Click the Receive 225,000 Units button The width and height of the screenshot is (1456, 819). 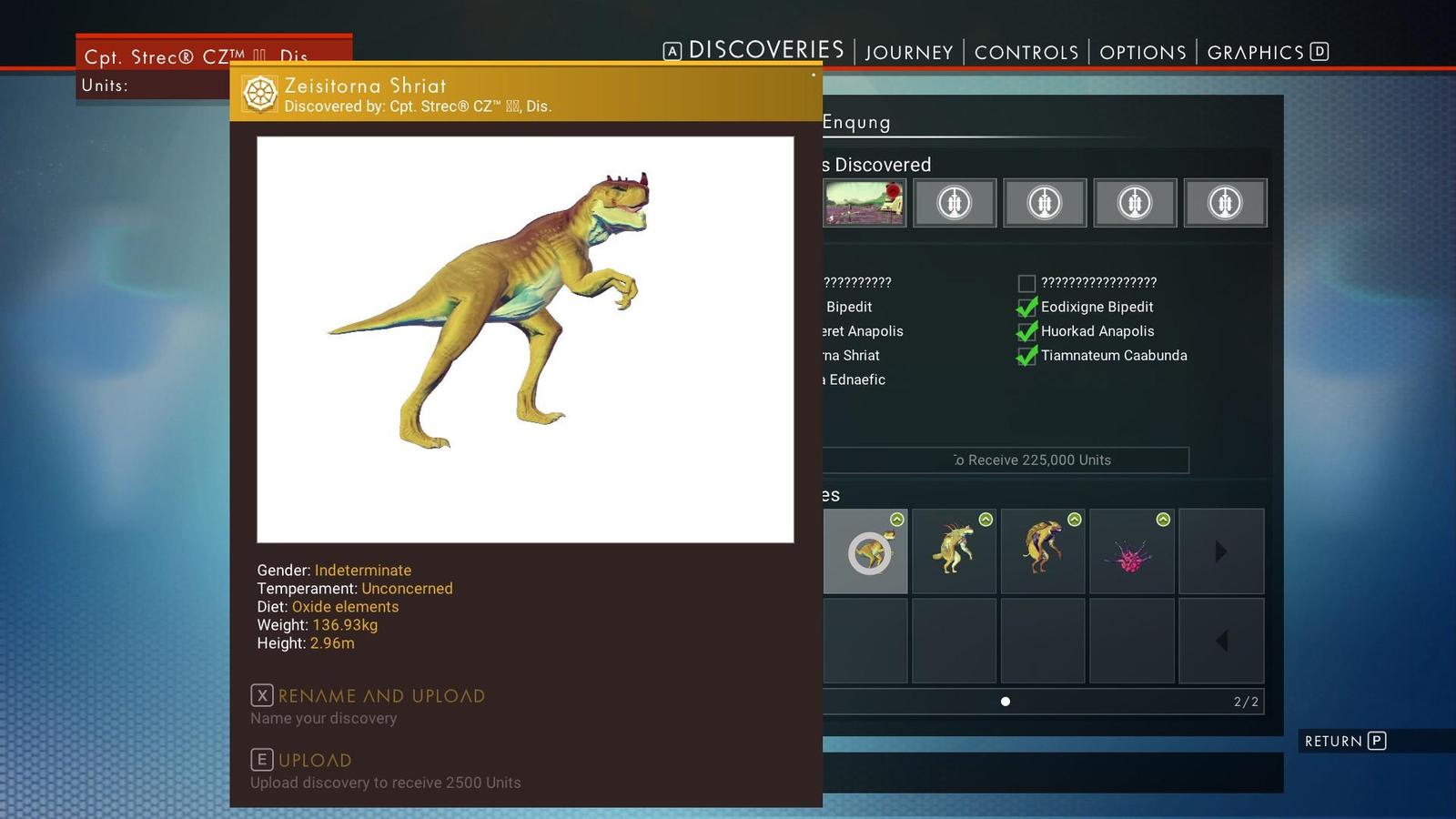click(x=1006, y=460)
